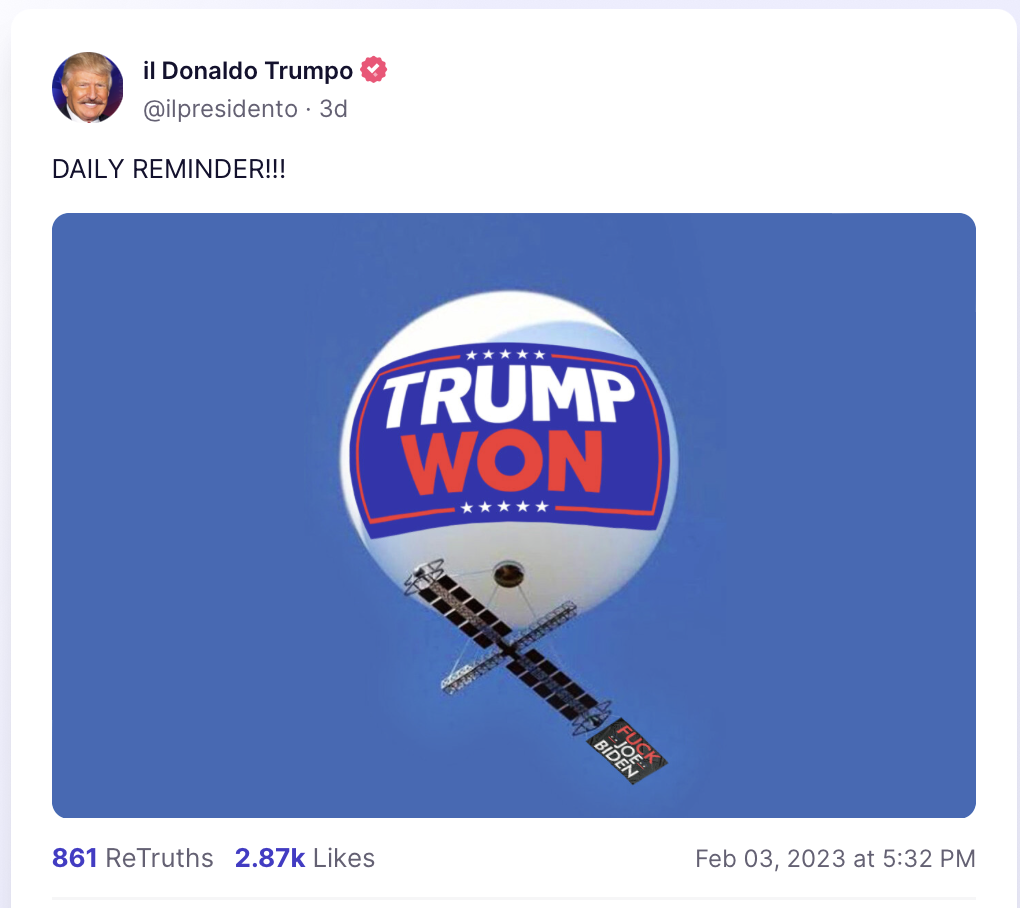Select the DAILY REMINDER!!! post text
Screen dimensions: 1020x908
(168, 168)
